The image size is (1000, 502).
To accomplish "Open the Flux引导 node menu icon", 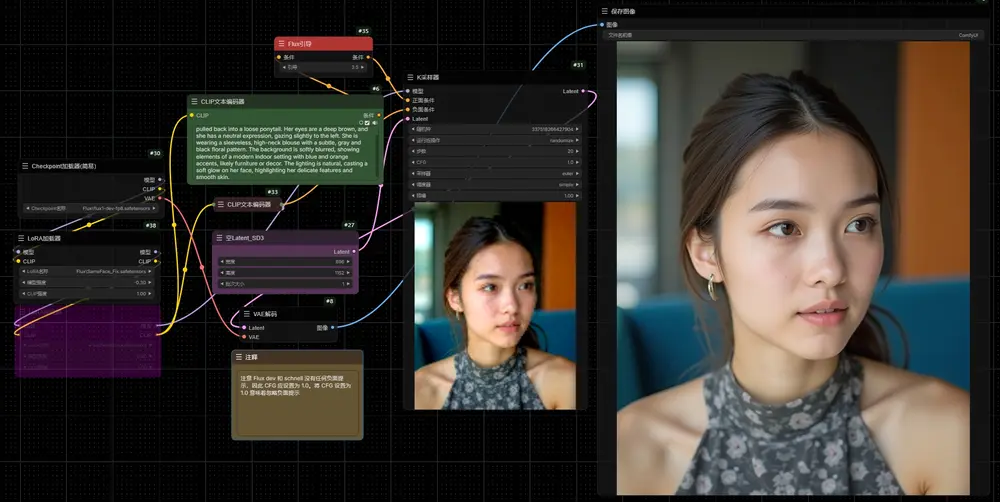I will click(x=281, y=44).
